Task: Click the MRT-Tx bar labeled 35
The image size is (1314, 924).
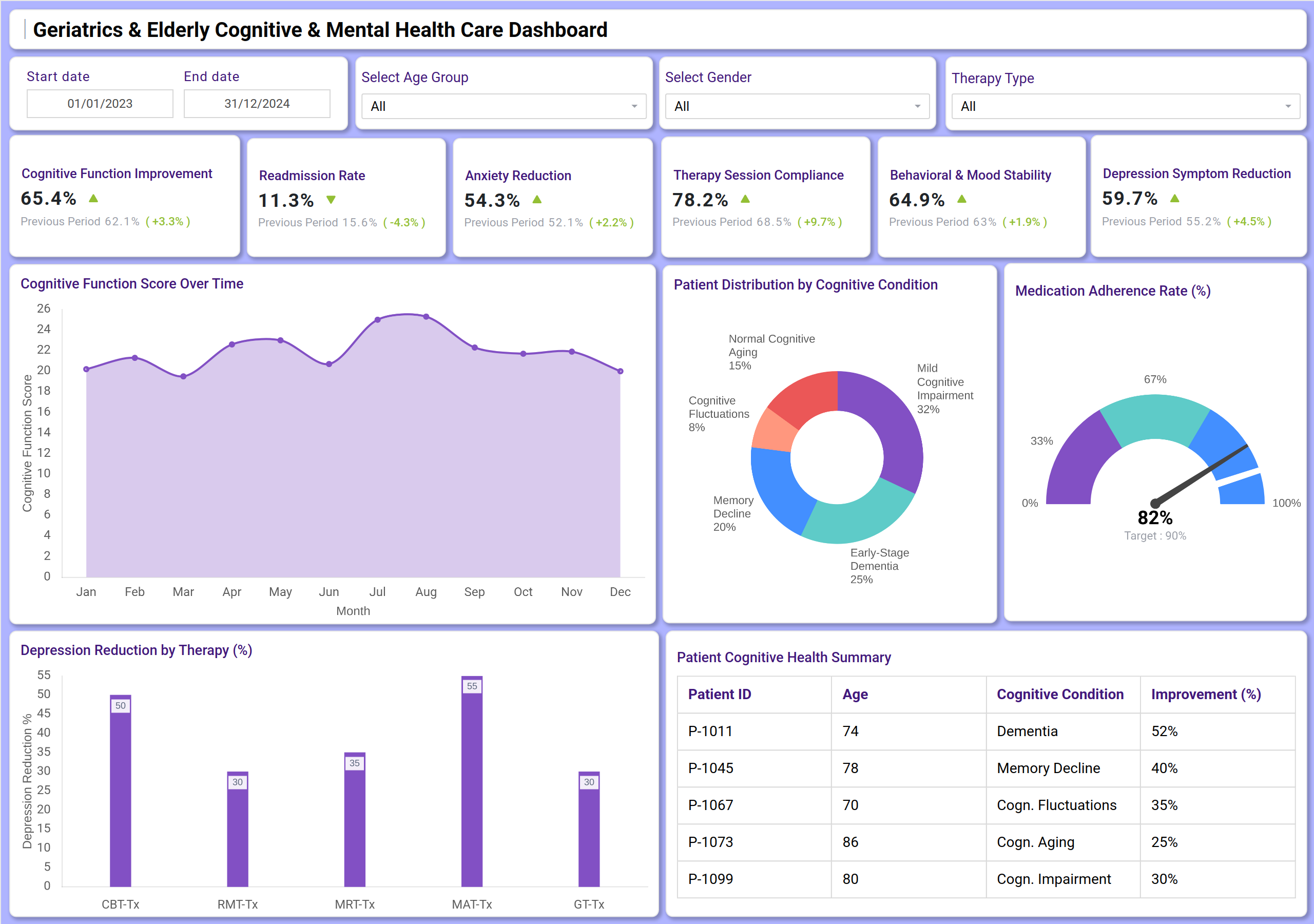Action: pyautogui.click(x=355, y=819)
